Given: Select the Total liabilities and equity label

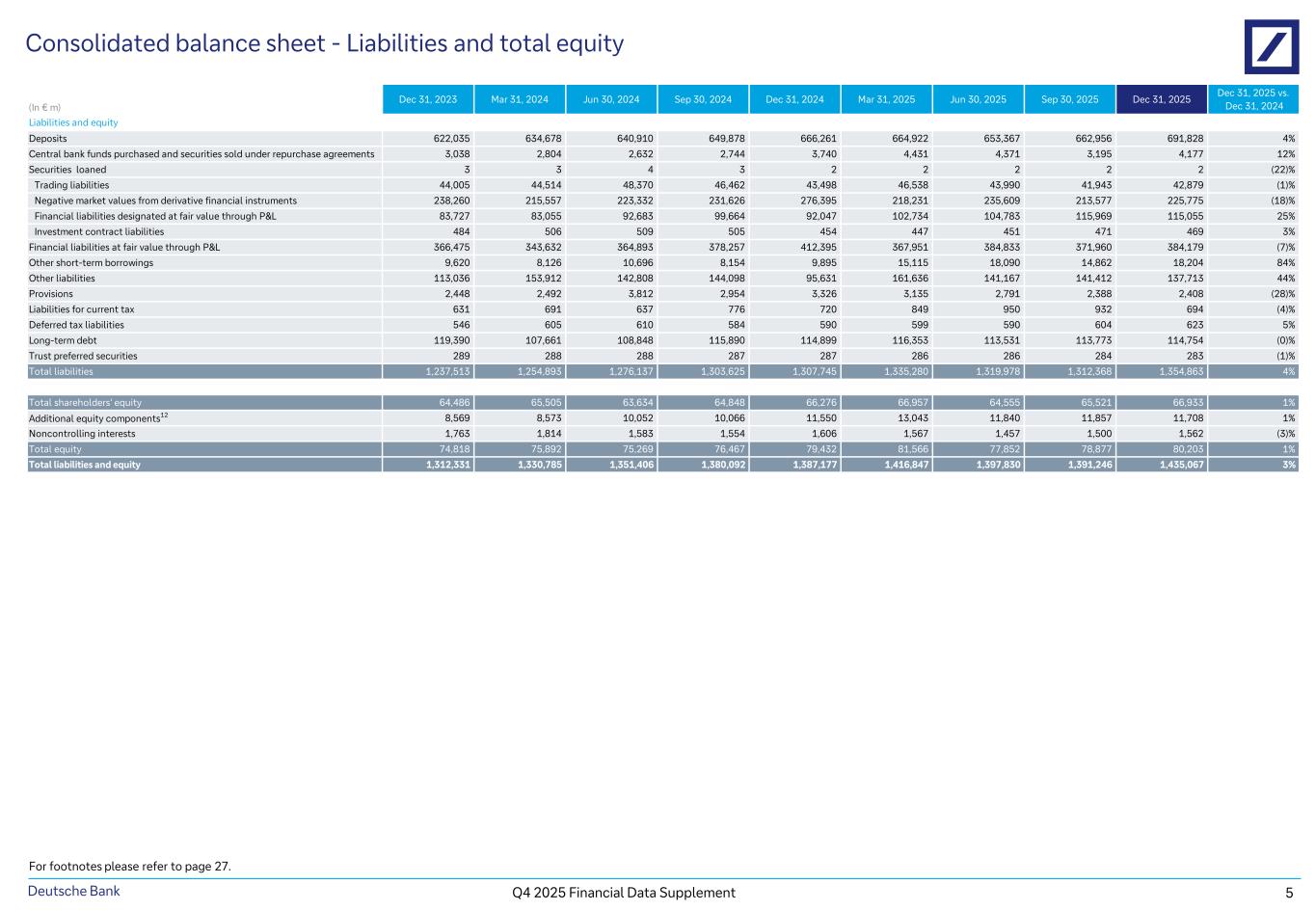Looking at the screenshot, I should (x=84, y=465).
